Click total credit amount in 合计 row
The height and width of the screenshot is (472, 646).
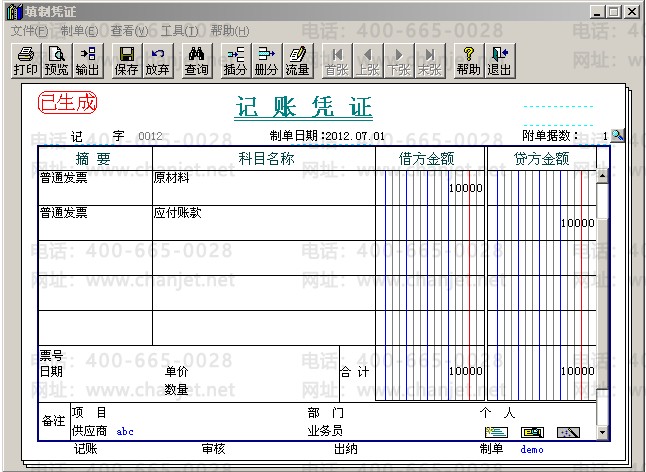pyautogui.click(x=578, y=371)
